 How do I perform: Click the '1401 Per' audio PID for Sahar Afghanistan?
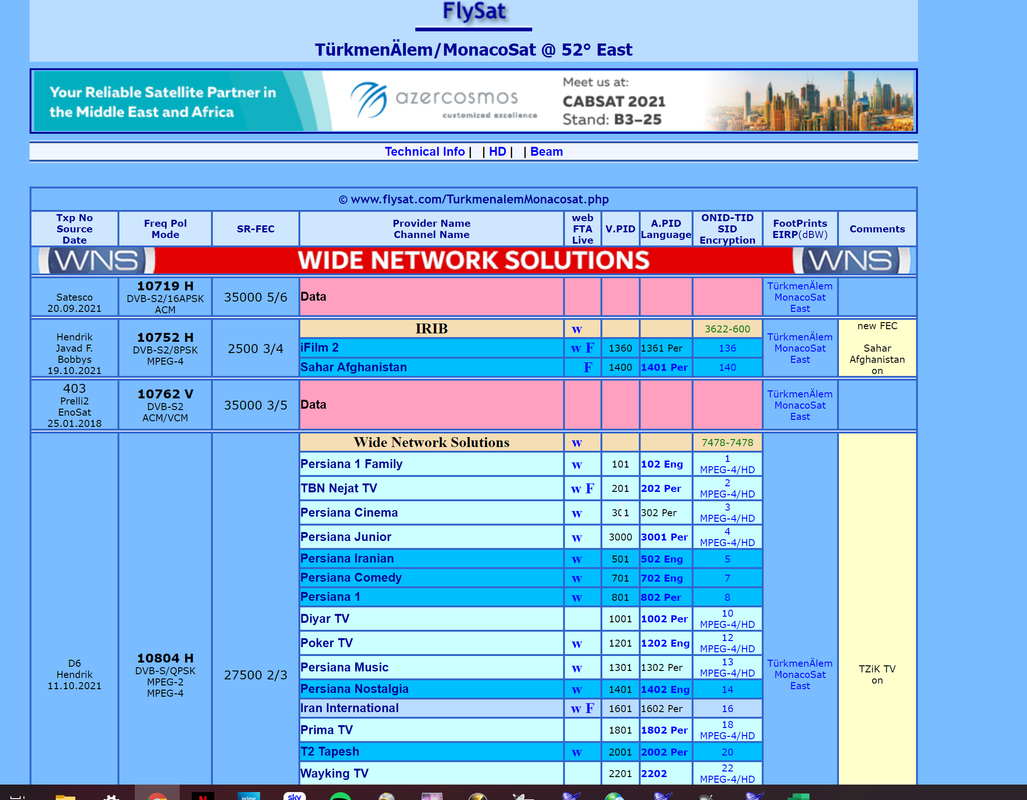click(x=664, y=368)
